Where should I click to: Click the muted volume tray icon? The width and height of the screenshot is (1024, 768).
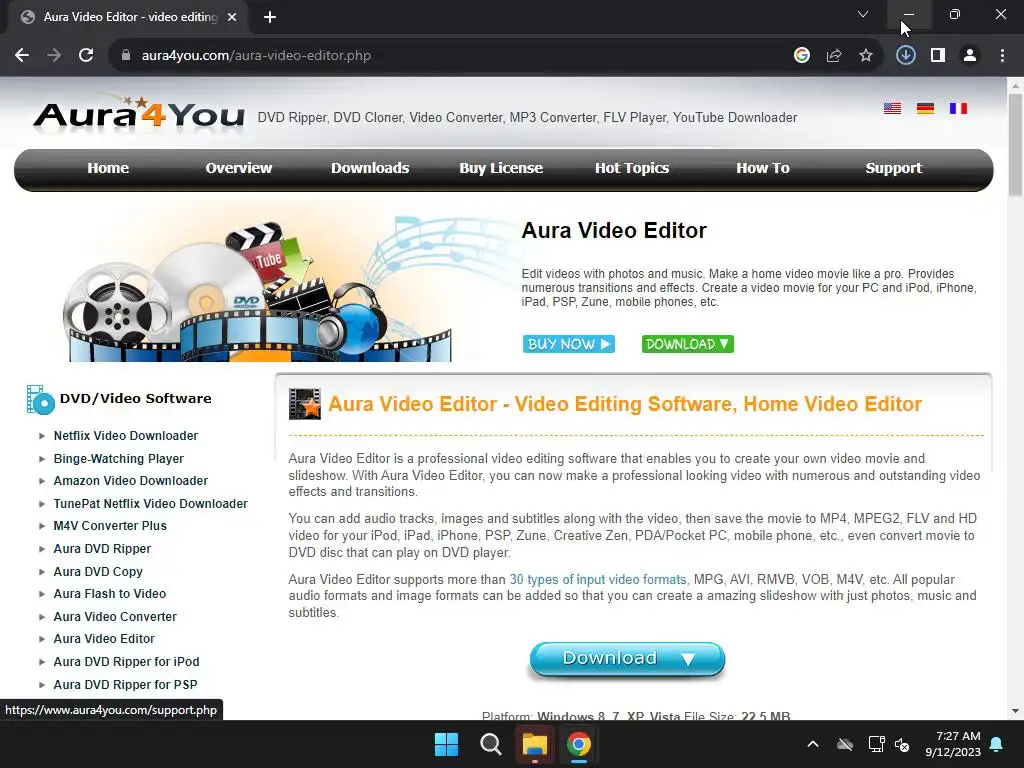pos(903,744)
